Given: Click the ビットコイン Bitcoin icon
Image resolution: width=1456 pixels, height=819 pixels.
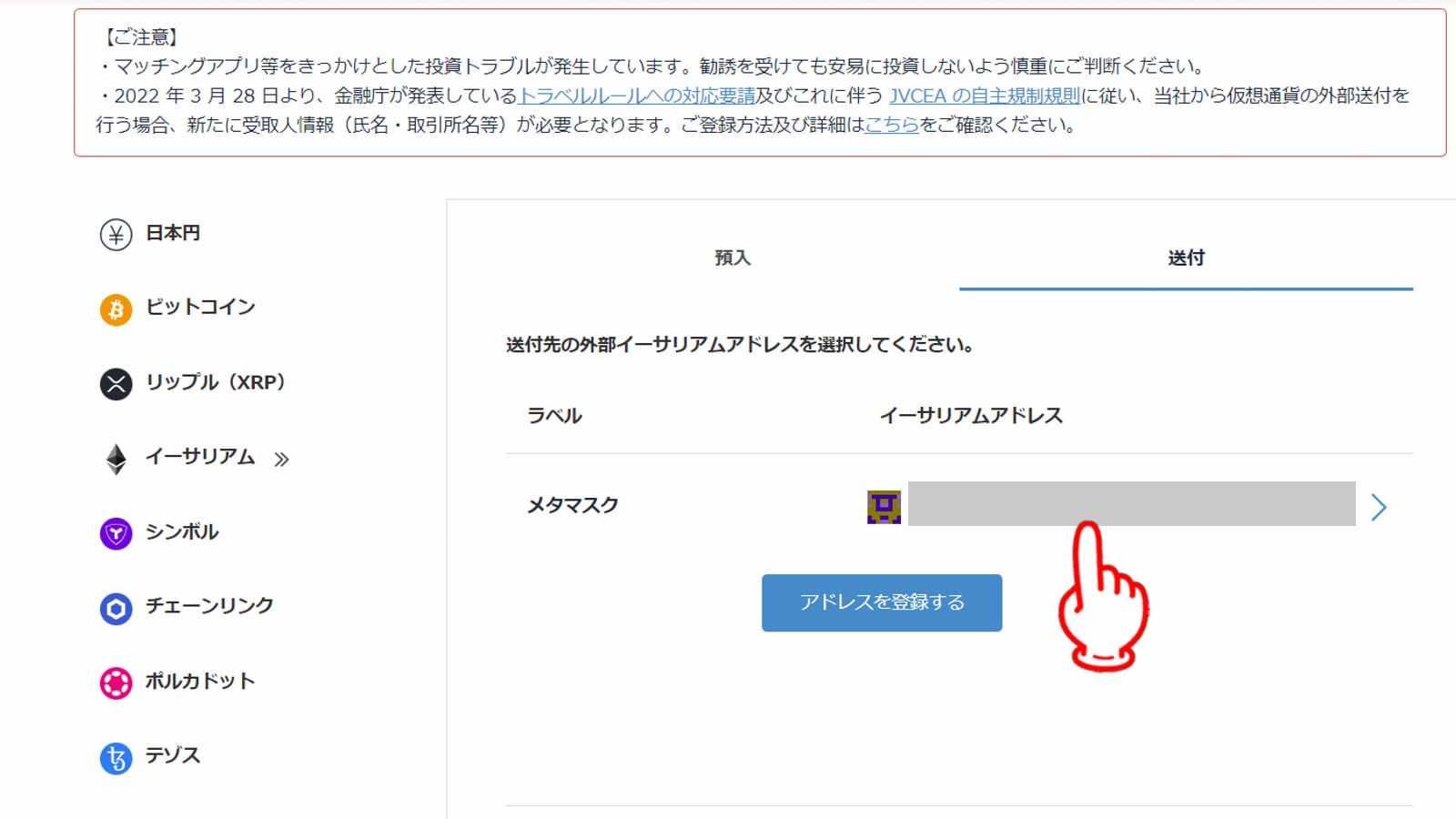Looking at the screenshot, I should (115, 308).
